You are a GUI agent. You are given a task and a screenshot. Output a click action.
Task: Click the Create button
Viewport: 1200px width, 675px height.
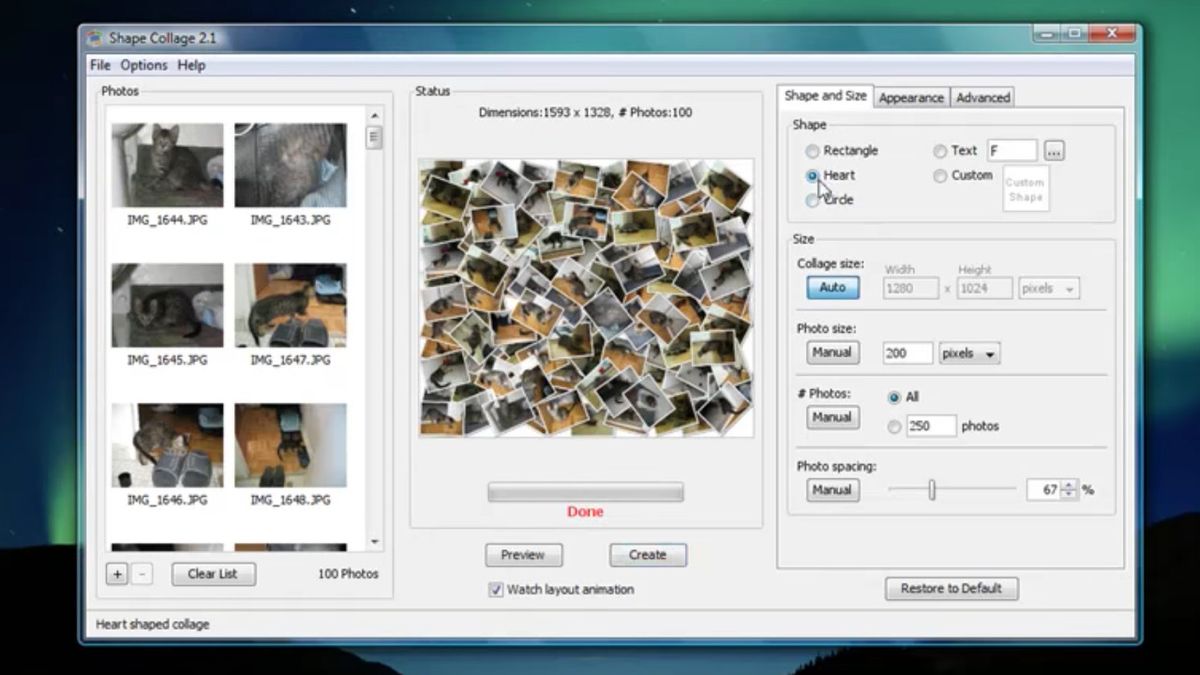coord(647,554)
